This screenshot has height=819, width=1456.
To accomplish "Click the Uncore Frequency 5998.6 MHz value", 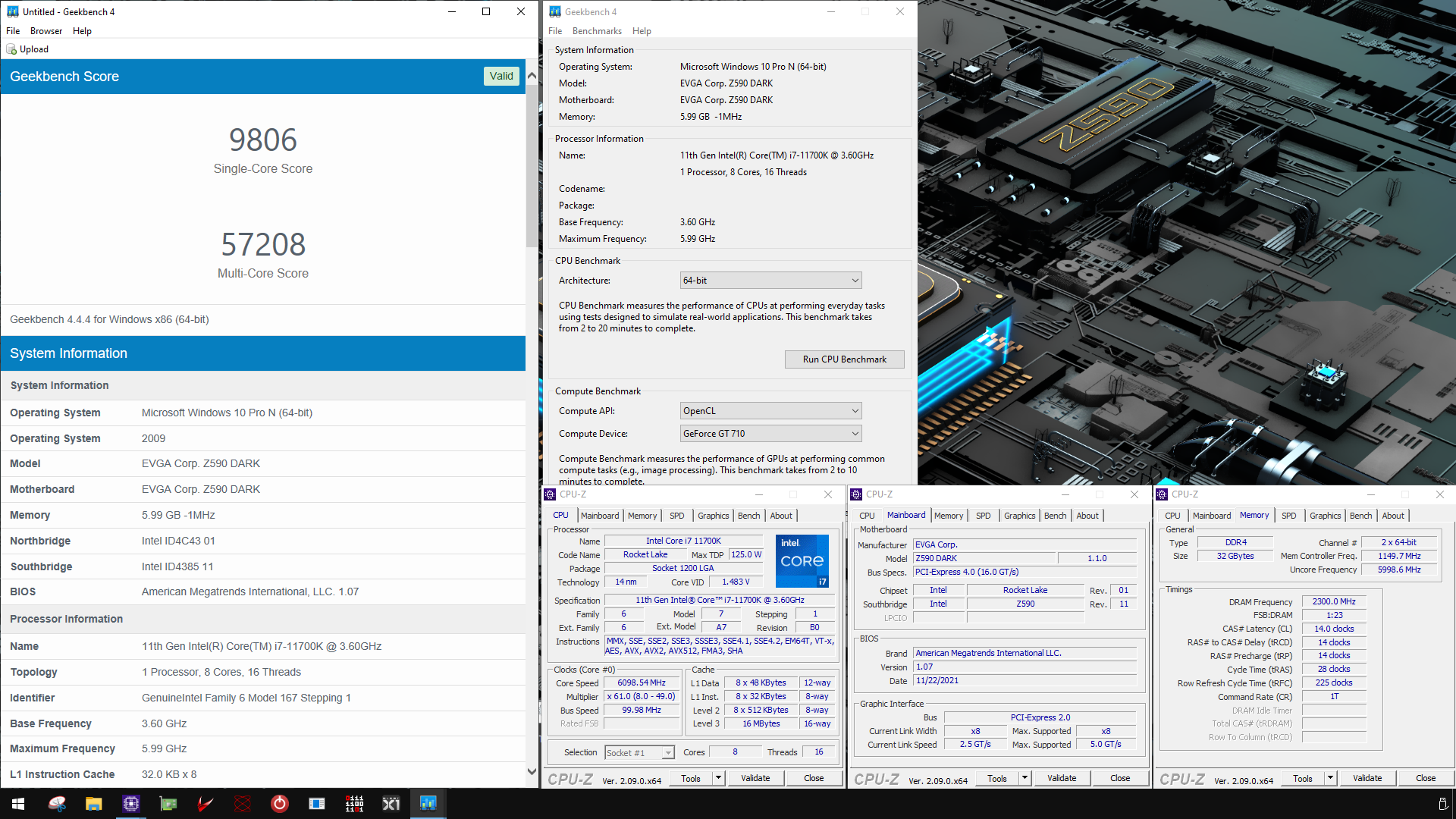I will 1399,570.
